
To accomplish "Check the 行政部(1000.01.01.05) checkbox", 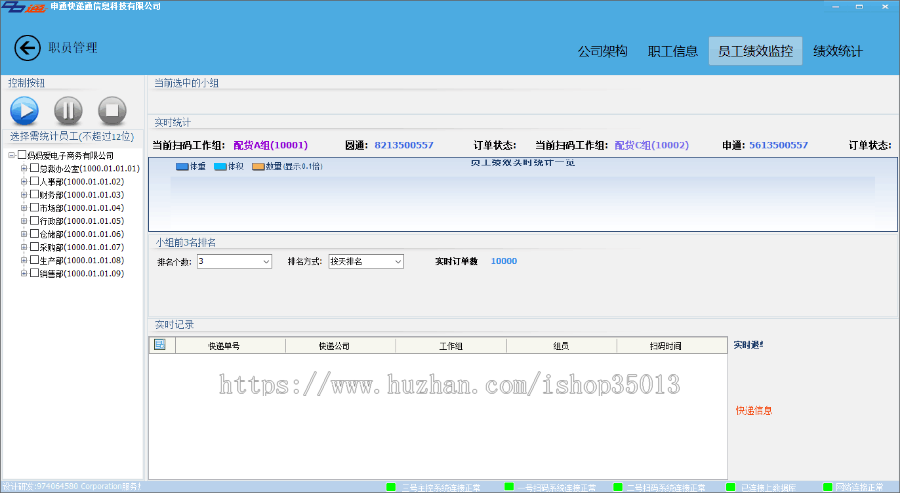I will coord(34,221).
